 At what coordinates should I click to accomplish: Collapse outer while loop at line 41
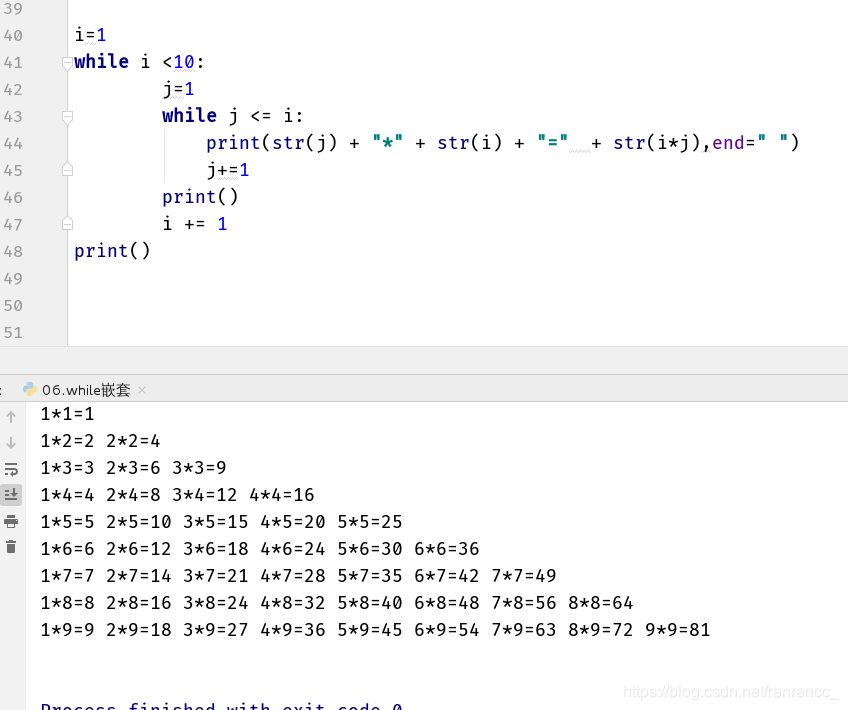tap(67, 63)
